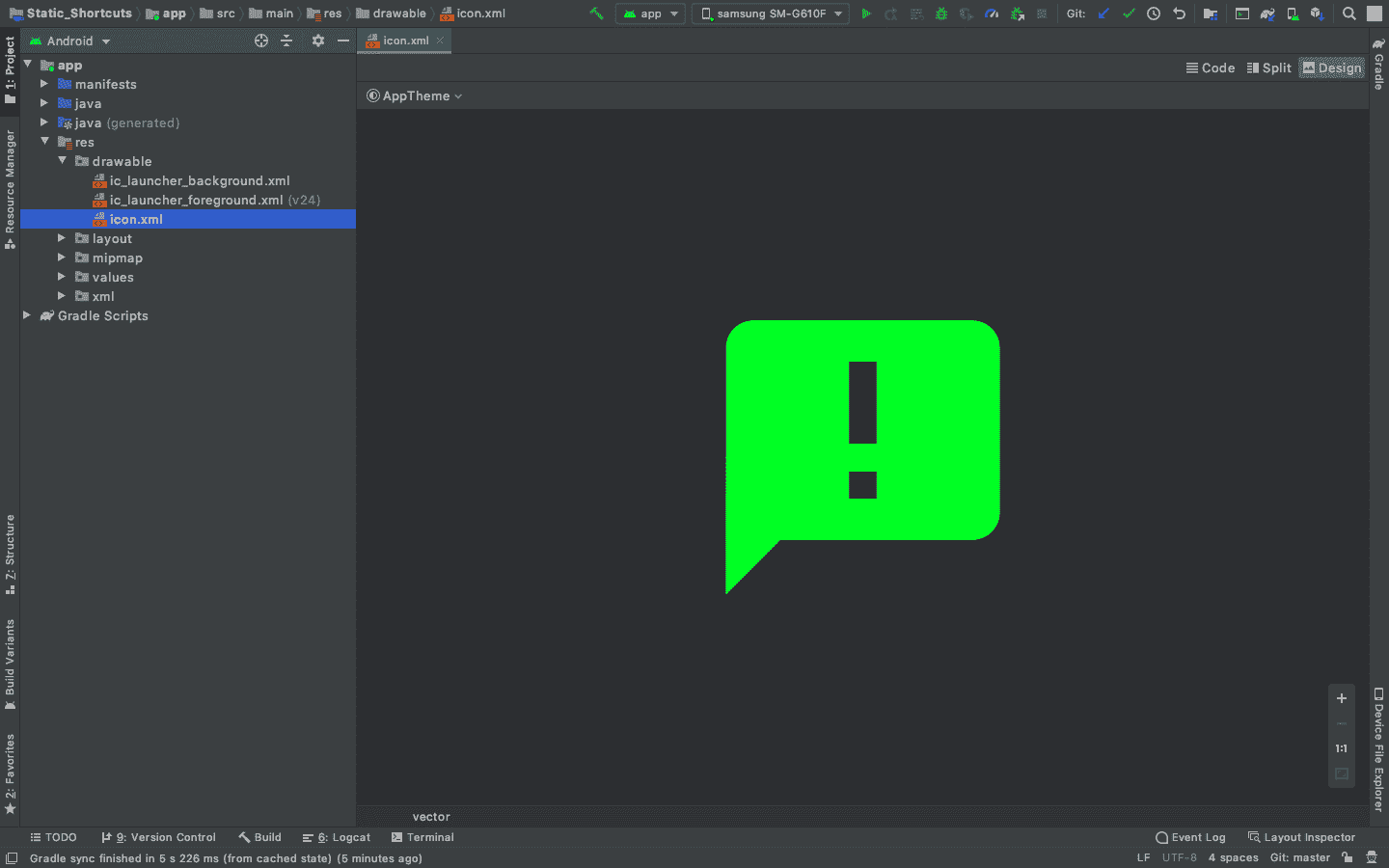
Task: Zoom in using the plus control
Action: pos(1341,698)
